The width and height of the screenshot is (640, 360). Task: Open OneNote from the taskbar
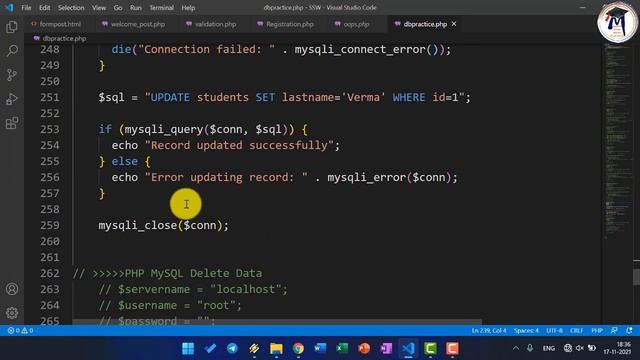386,348
